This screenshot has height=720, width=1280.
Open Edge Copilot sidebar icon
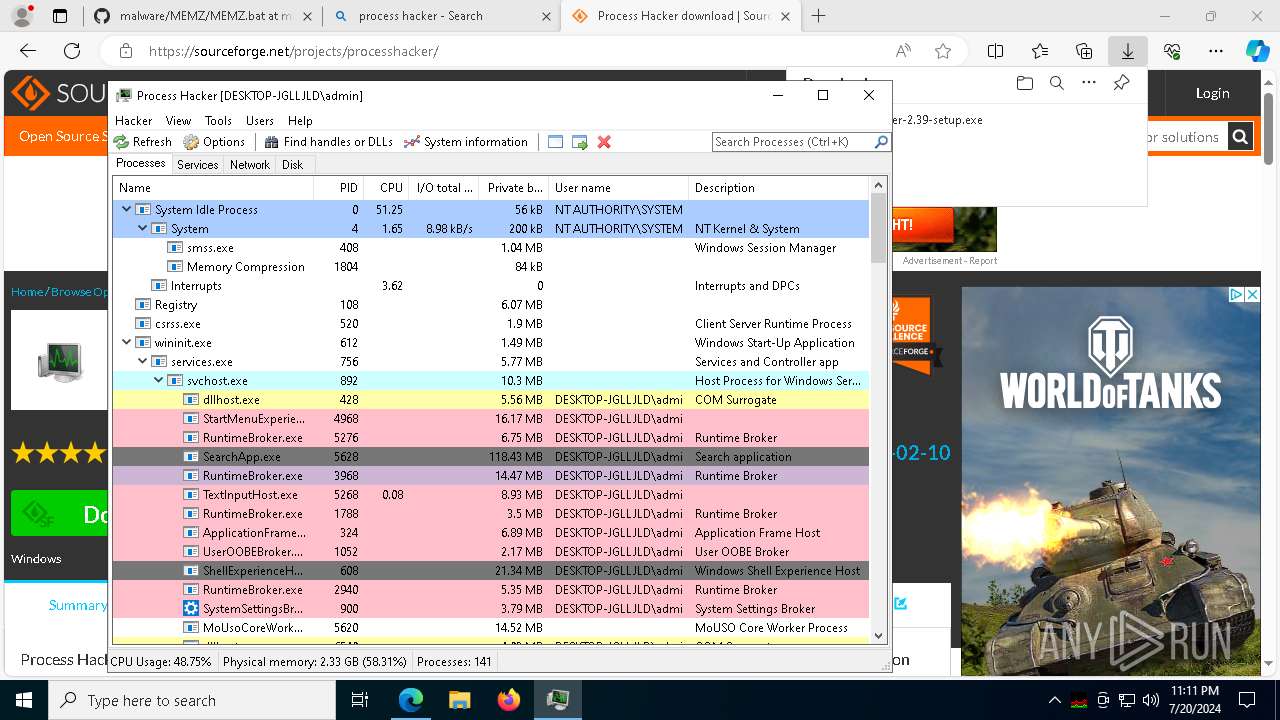click(x=1257, y=51)
